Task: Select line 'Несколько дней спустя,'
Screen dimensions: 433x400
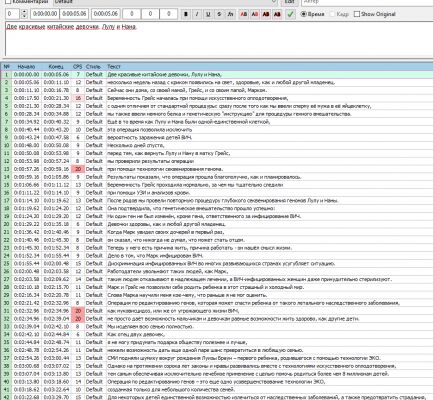Action: click(x=136, y=145)
